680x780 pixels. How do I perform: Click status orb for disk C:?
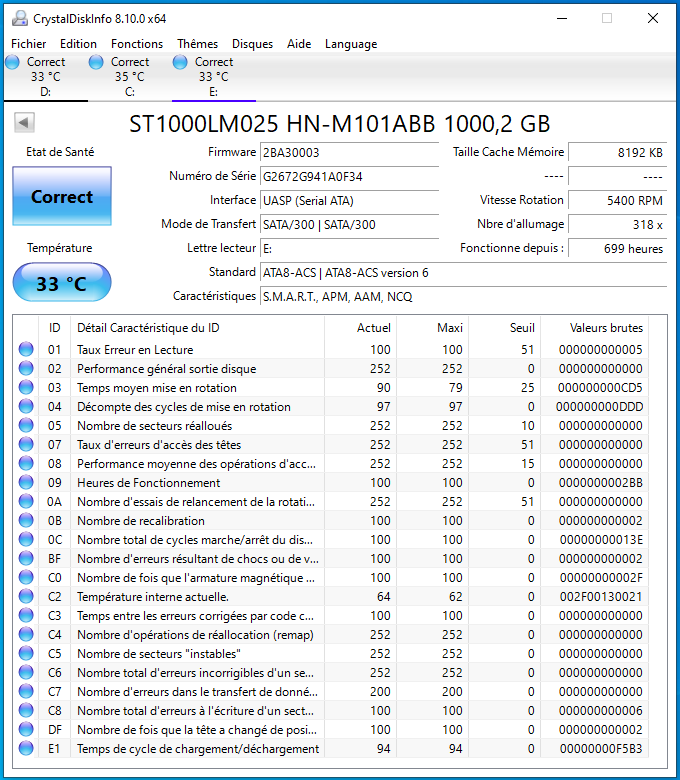[x=96, y=62]
